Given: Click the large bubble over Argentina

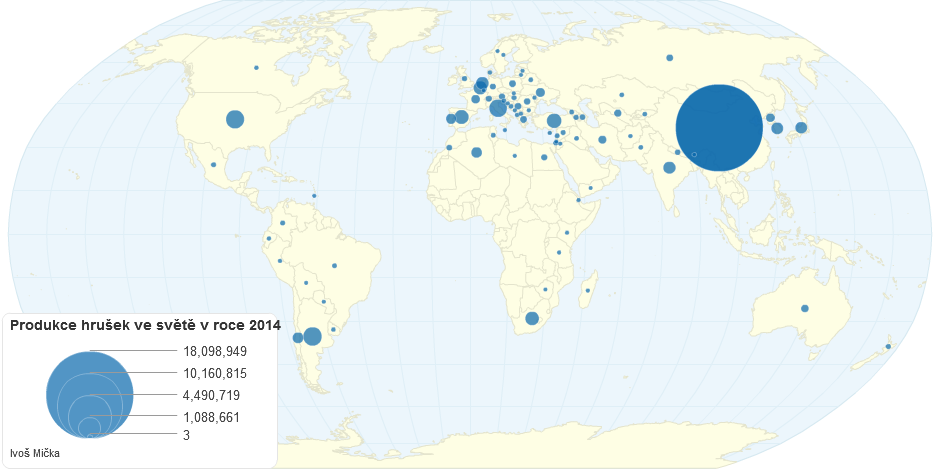Looking at the screenshot, I should (x=312, y=336).
